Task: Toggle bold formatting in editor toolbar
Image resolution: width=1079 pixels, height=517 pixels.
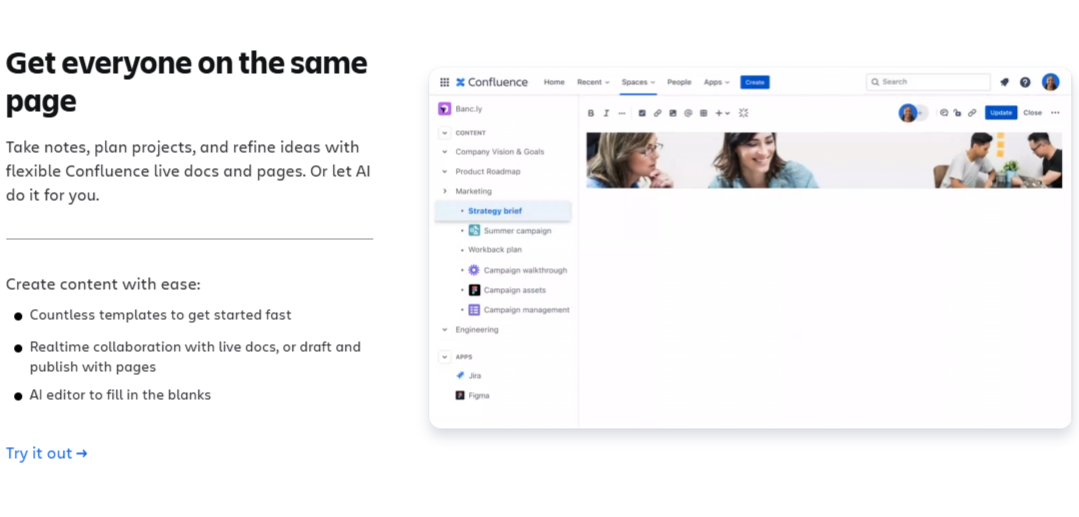Action: pos(591,113)
